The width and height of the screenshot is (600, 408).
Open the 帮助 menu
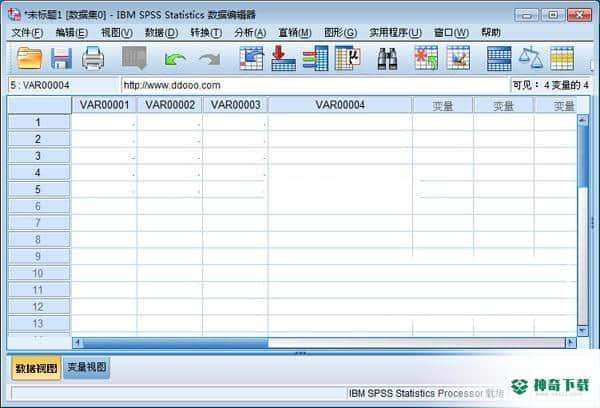(x=491, y=33)
